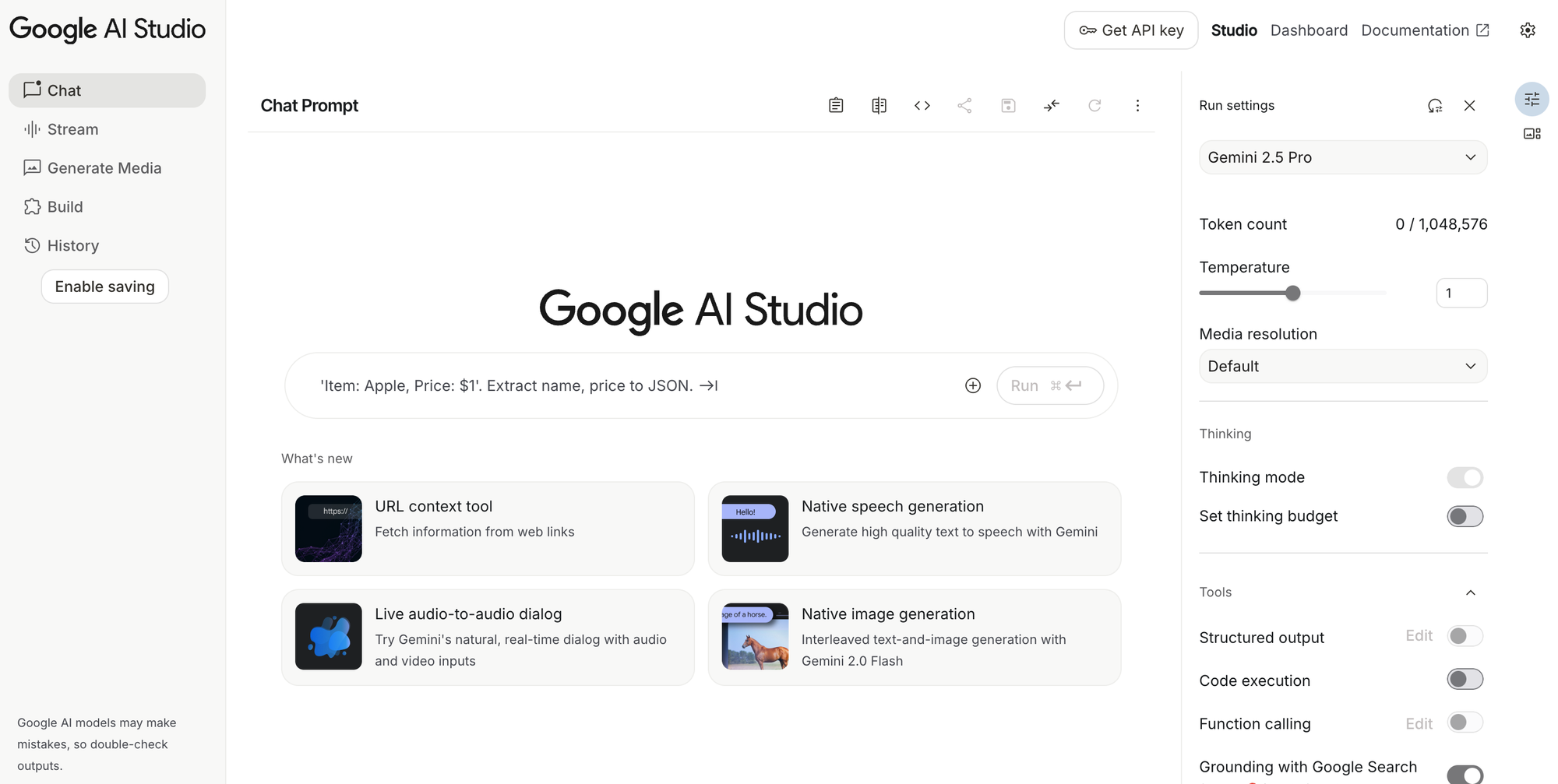Click the Run button
The width and height of the screenshot is (1558, 784).
coord(1050,385)
